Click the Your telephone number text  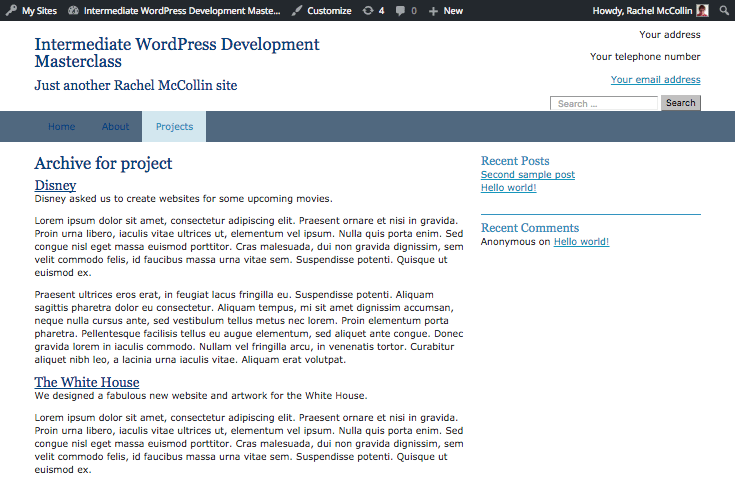click(x=645, y=57)
